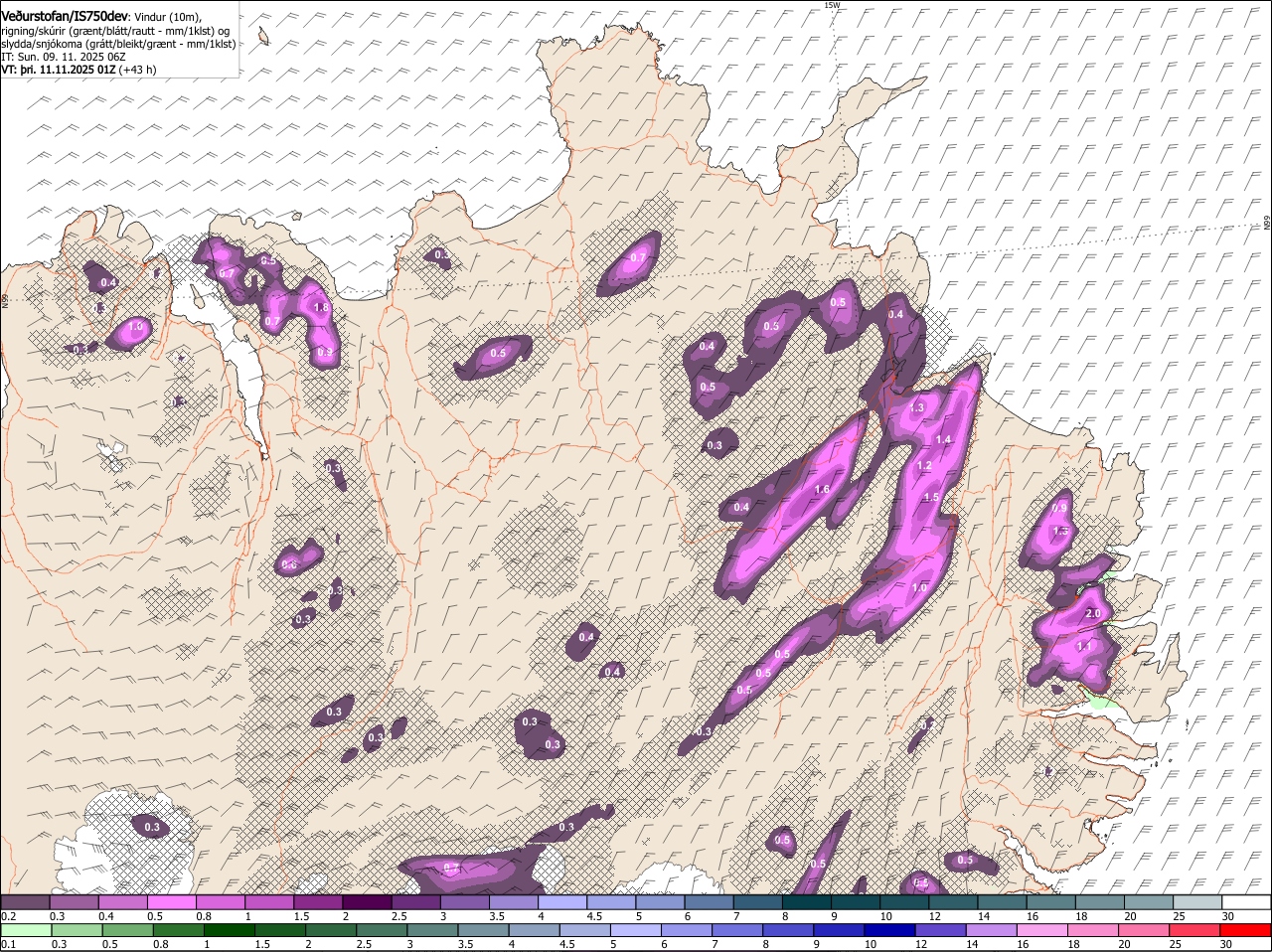This screenshot has width=1272, height=952.
Task: Click the bold title "Veðurstofan/IS750dev"
Action: click(x=65, y=17)
